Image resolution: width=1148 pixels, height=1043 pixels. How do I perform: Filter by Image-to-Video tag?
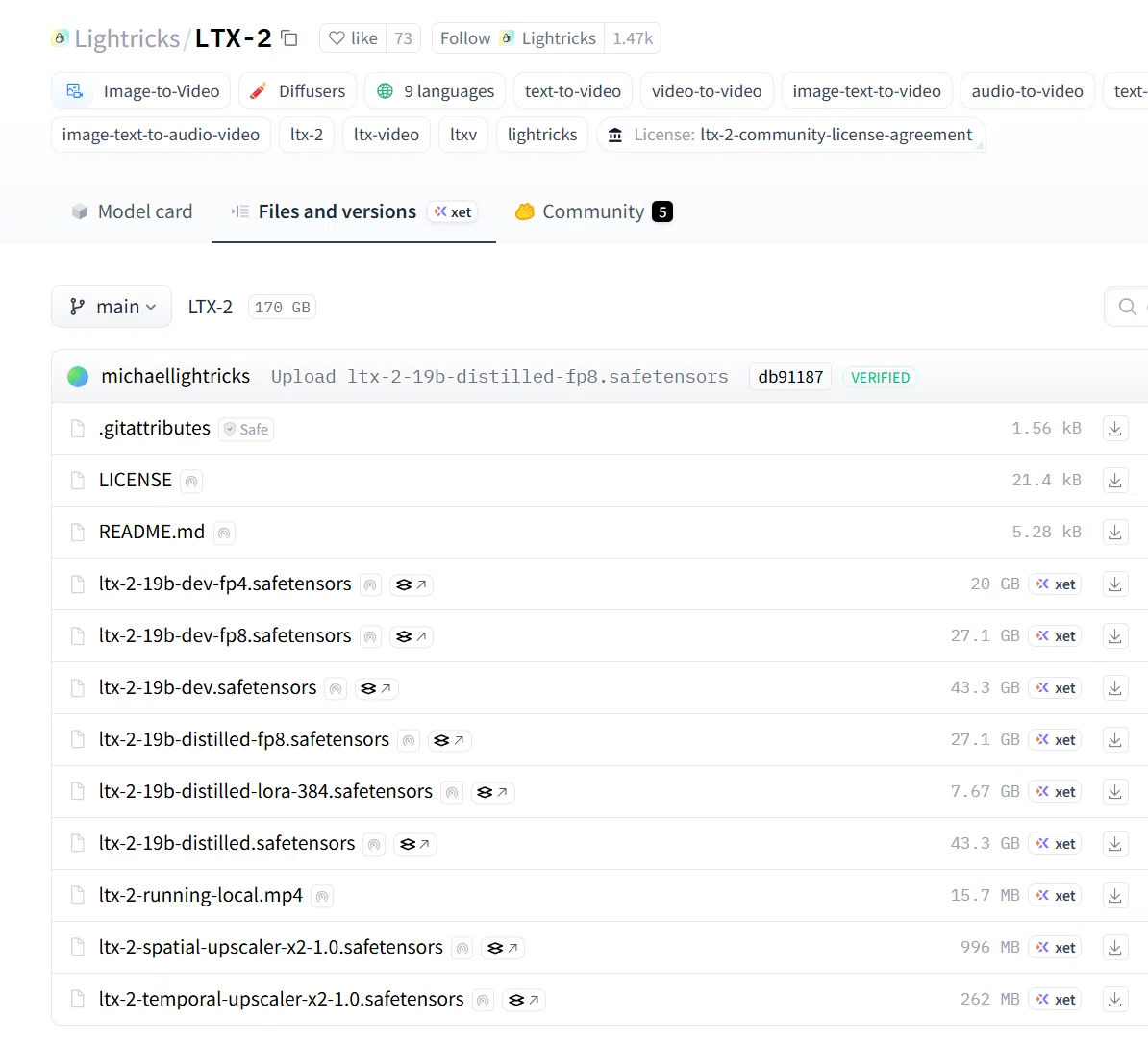point(141,90)
